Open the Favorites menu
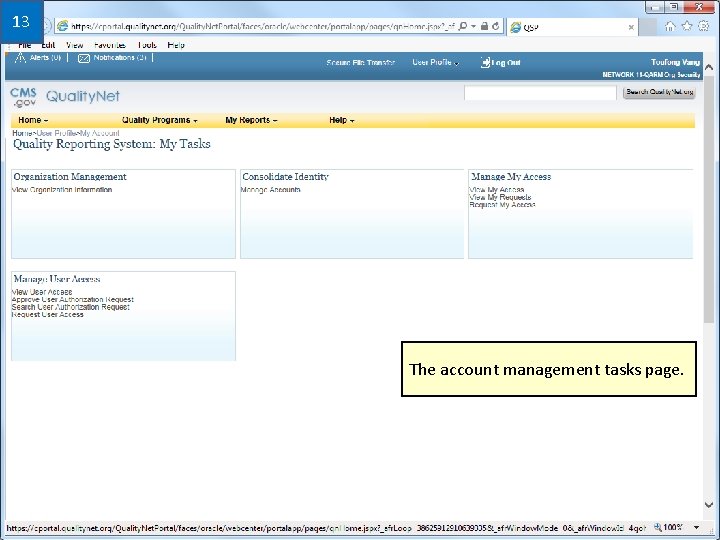Image resolution: width=720 pixels, height=540 pixels. [110, 45]
